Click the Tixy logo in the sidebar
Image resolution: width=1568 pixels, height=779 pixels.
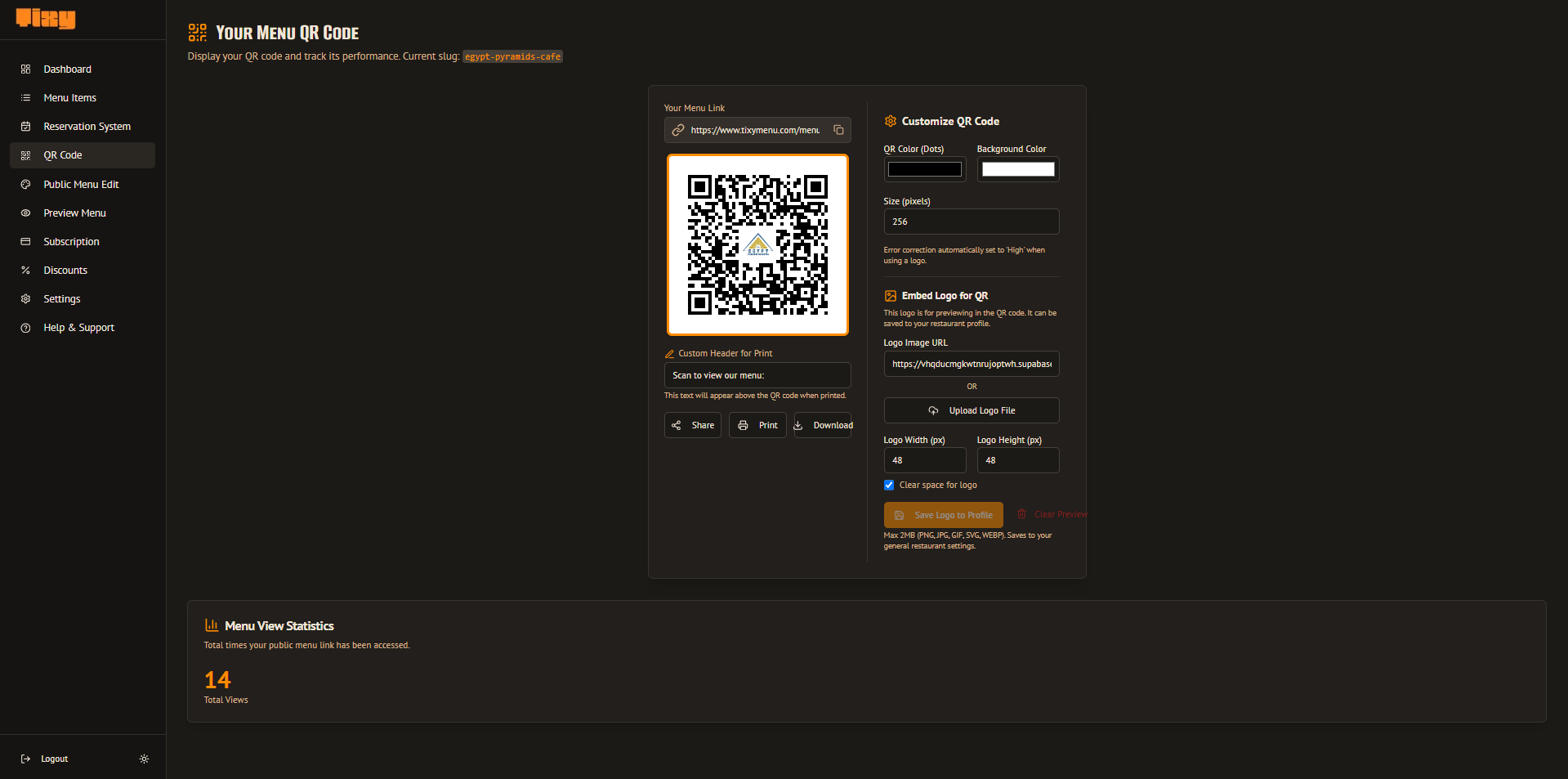(46, 19)
